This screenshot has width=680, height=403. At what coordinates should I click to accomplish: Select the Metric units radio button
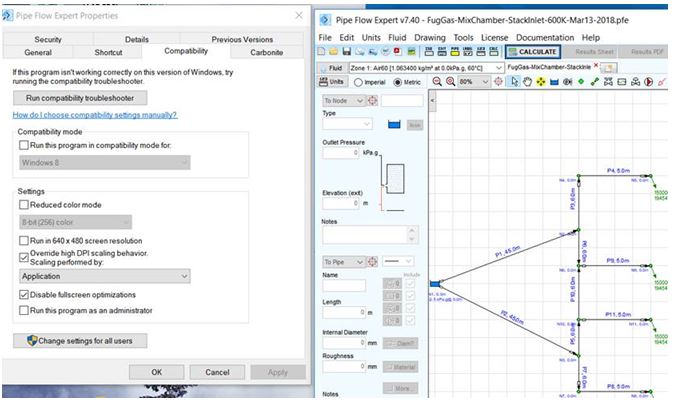point(397,82)
